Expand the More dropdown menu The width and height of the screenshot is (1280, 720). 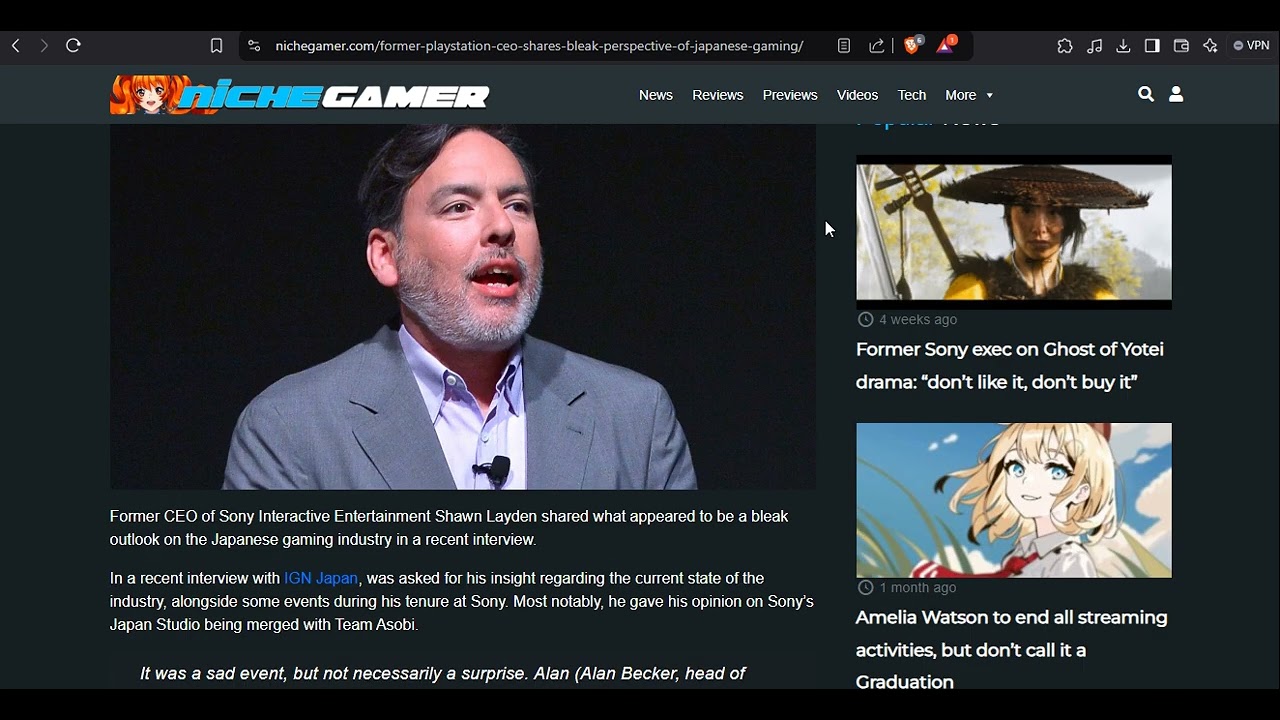(x=969, y=95)
